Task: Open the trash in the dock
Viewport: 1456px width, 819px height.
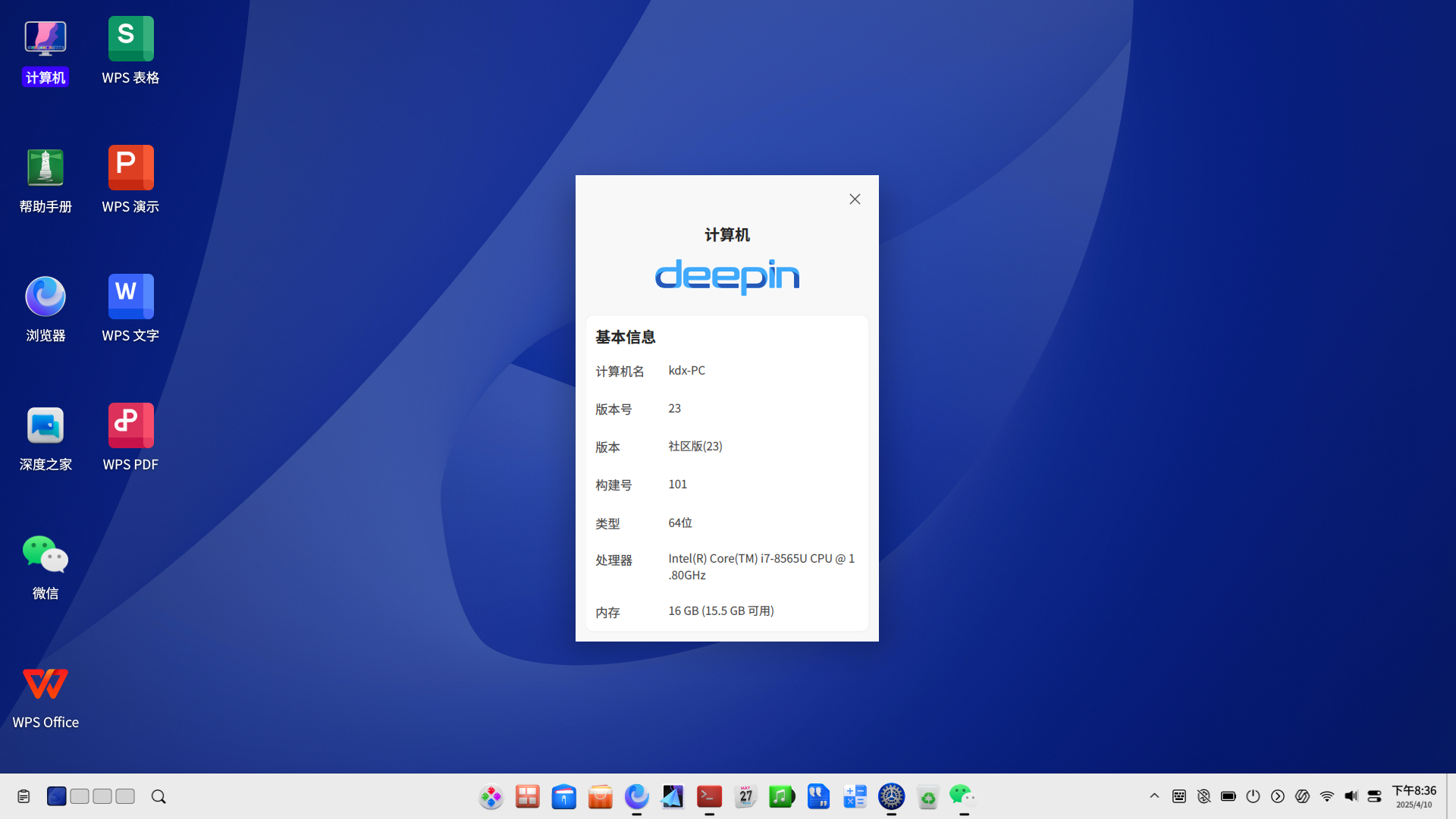Action: [928, 796]
